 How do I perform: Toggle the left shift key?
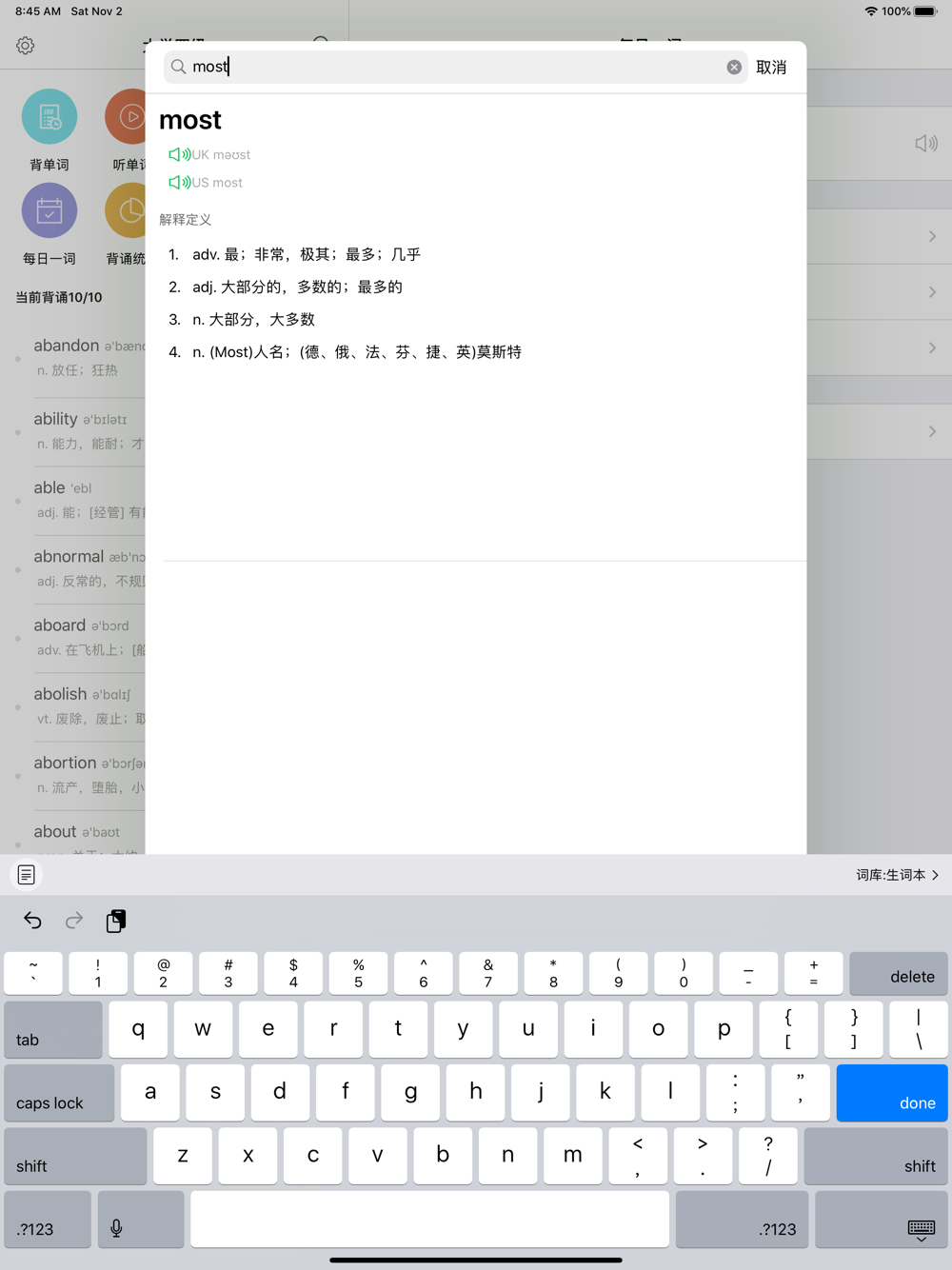click(x=75, y=1156)
